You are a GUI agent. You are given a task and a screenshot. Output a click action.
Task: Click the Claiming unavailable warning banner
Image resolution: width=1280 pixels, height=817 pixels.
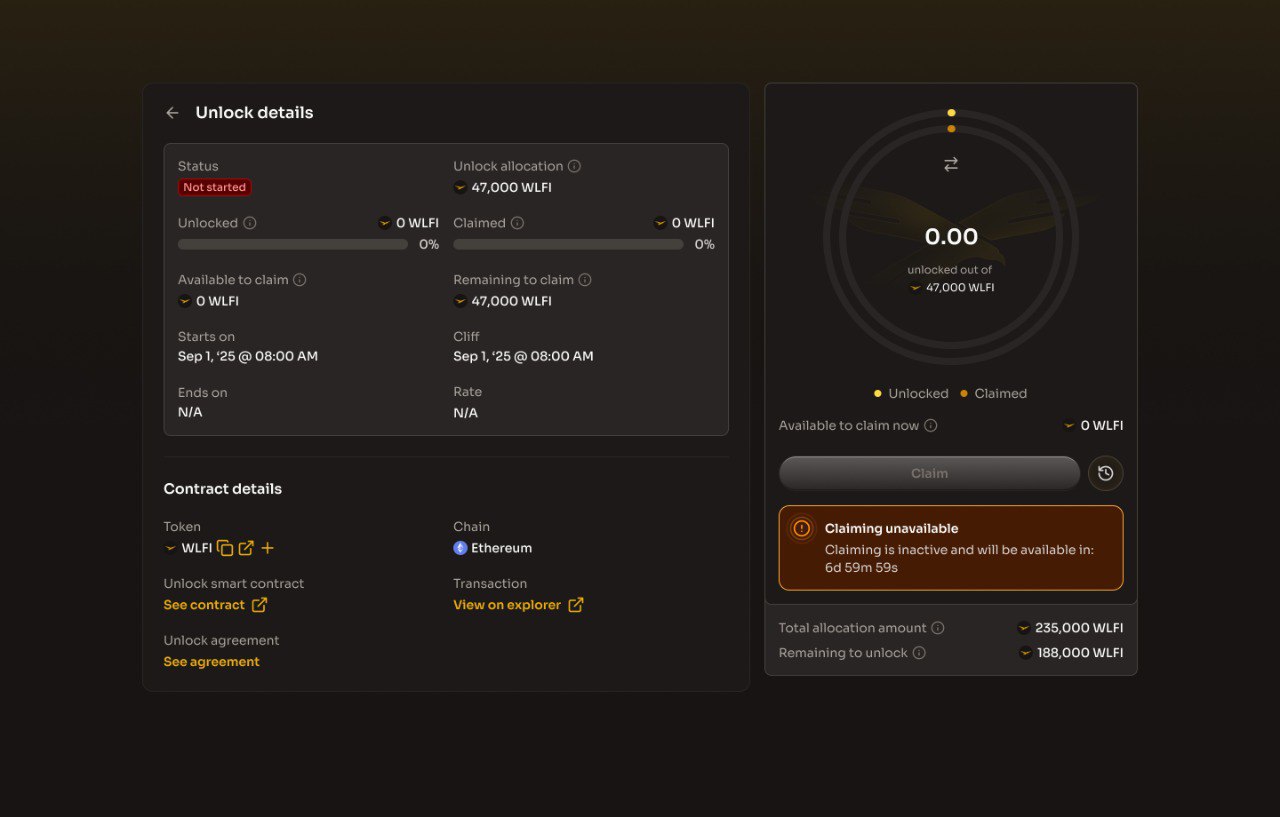coord(950,548)
